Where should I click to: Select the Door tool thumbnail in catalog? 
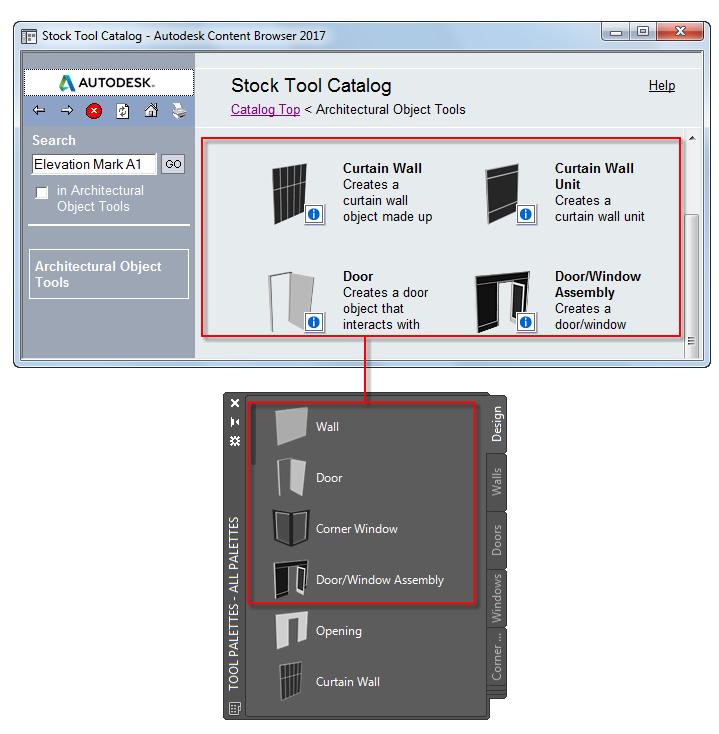[x=292, y=301]
